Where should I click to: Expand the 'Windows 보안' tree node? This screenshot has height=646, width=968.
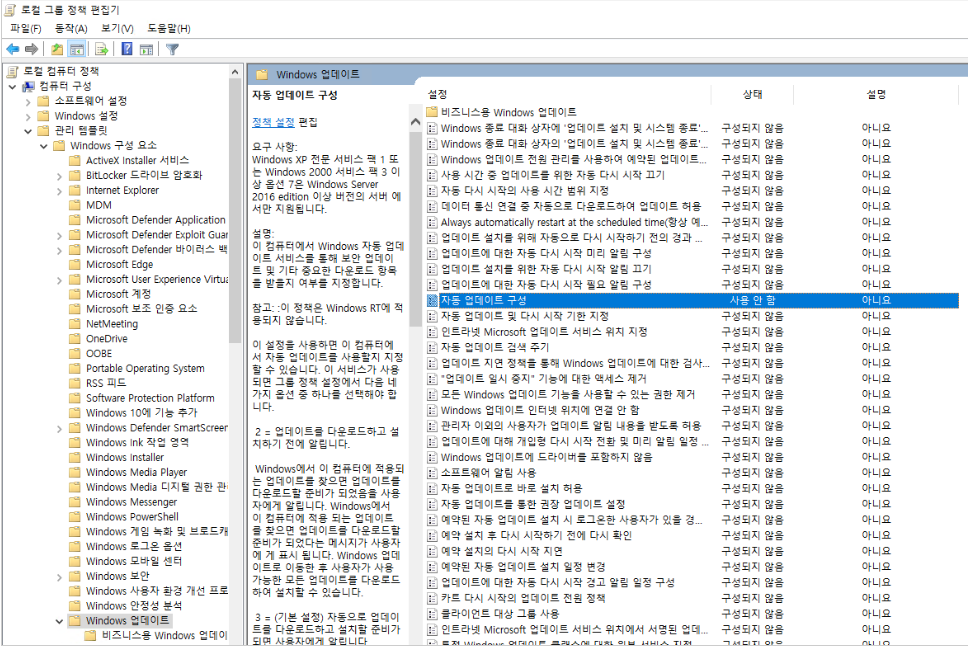coord(59,576)
